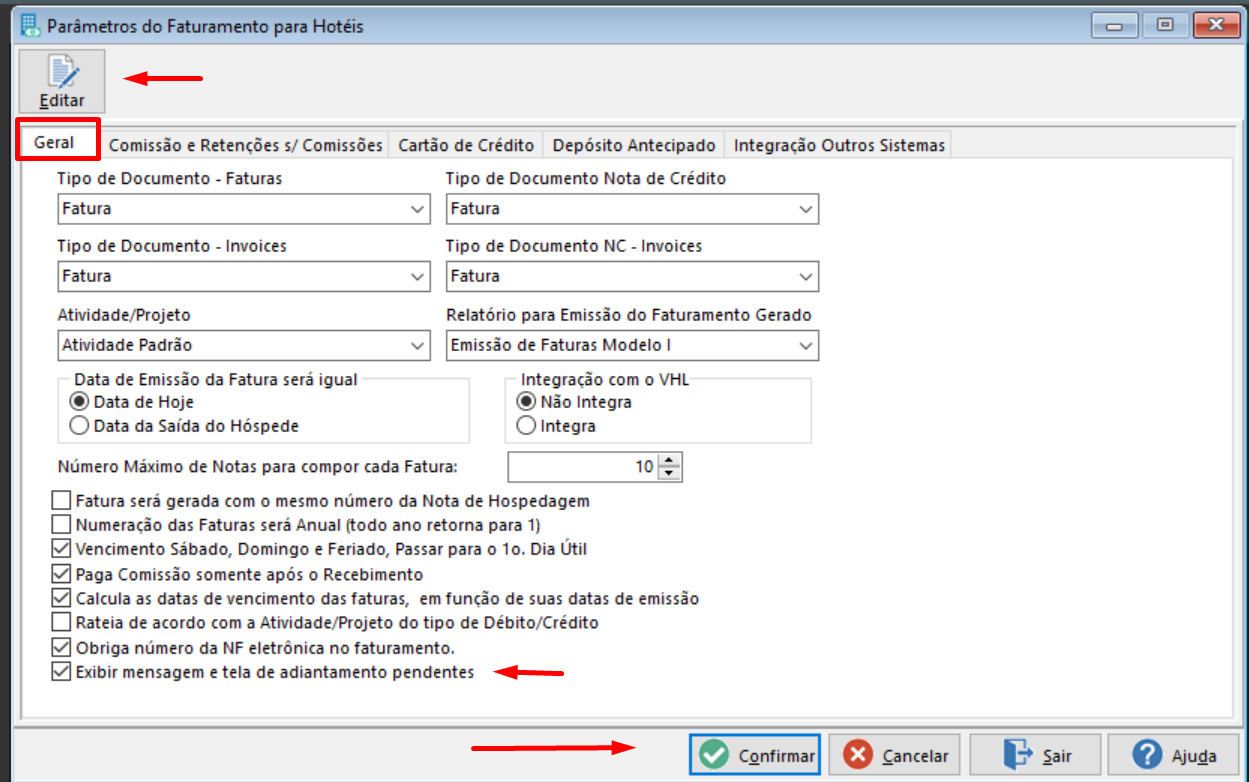Close the Parâmetros do Faturamento window

coord(1216,24)
